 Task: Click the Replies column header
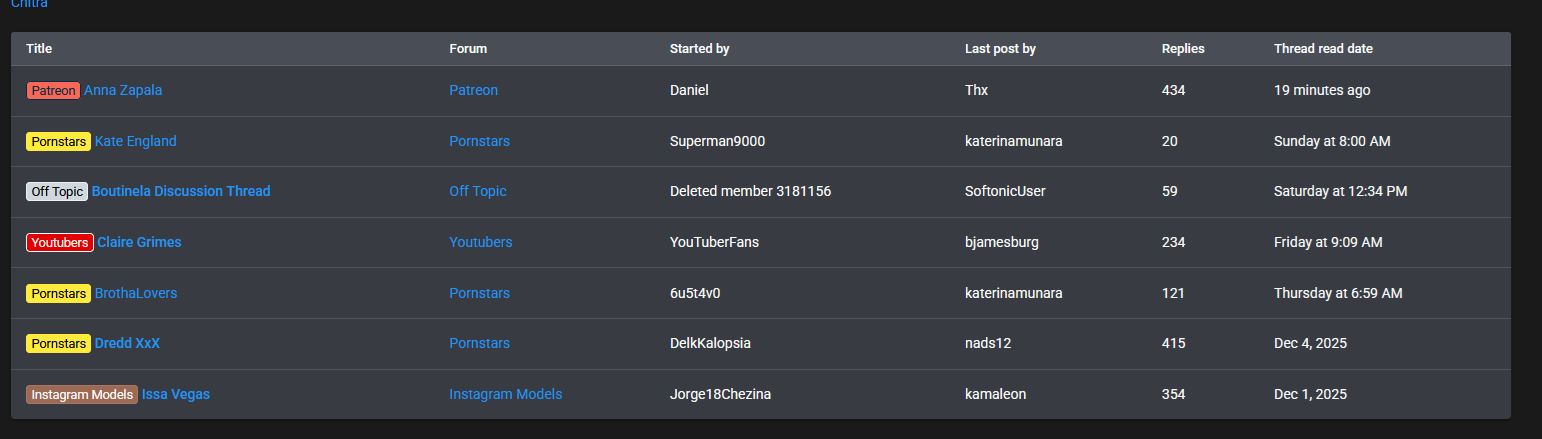1183,49
